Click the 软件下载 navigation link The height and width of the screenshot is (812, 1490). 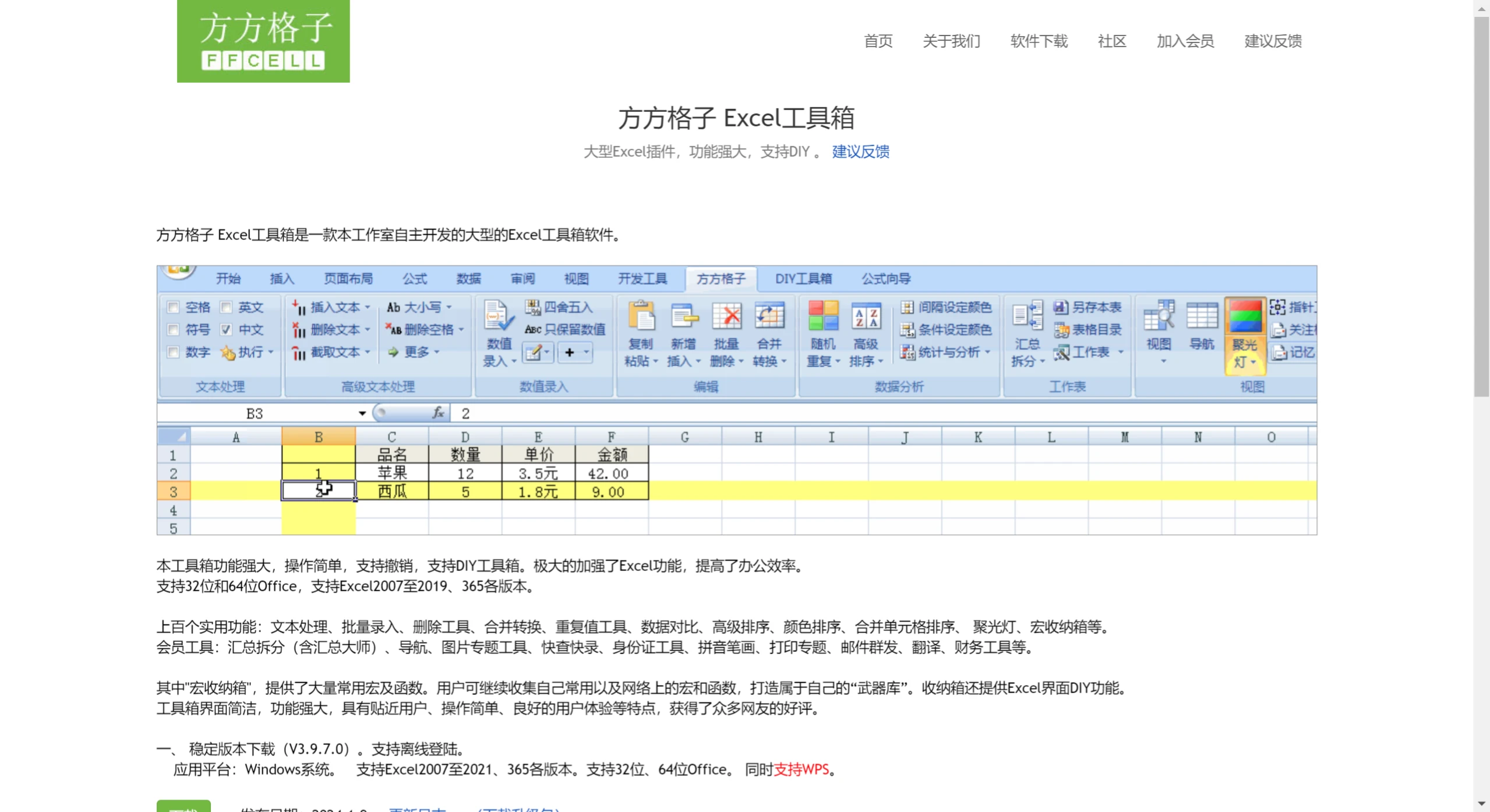coord(1038,41)
